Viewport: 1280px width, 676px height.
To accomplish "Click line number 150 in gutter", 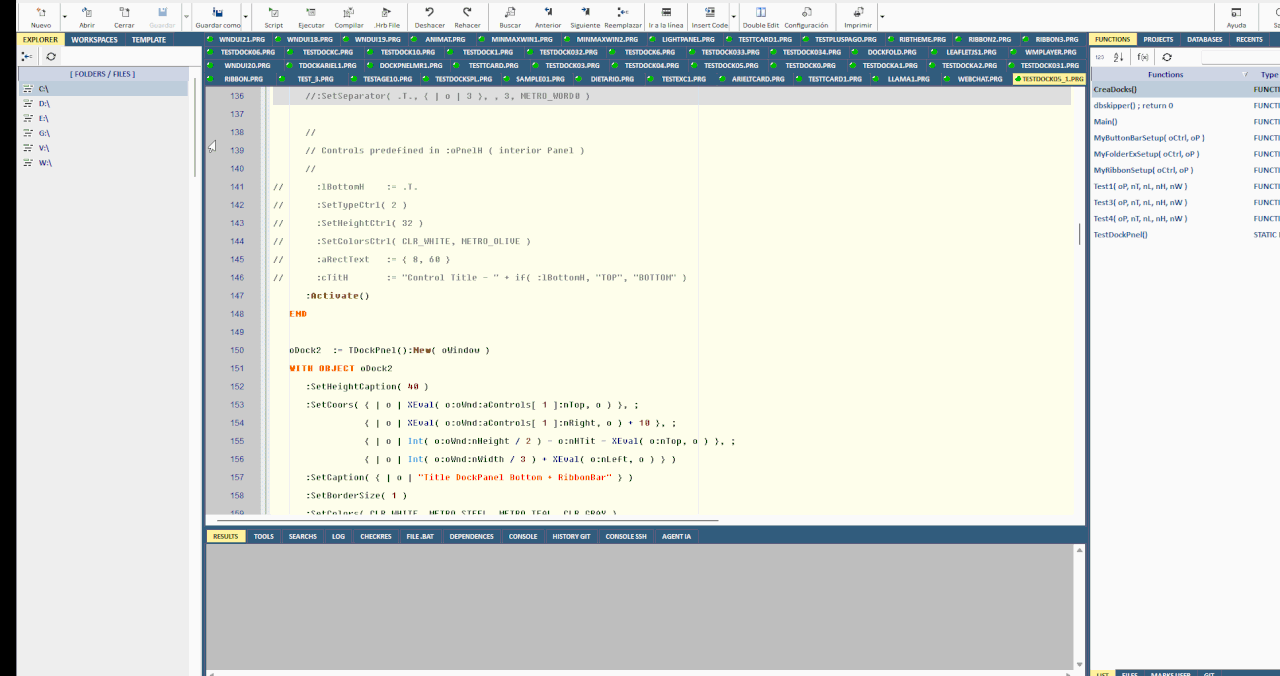I will click(236, 350).
